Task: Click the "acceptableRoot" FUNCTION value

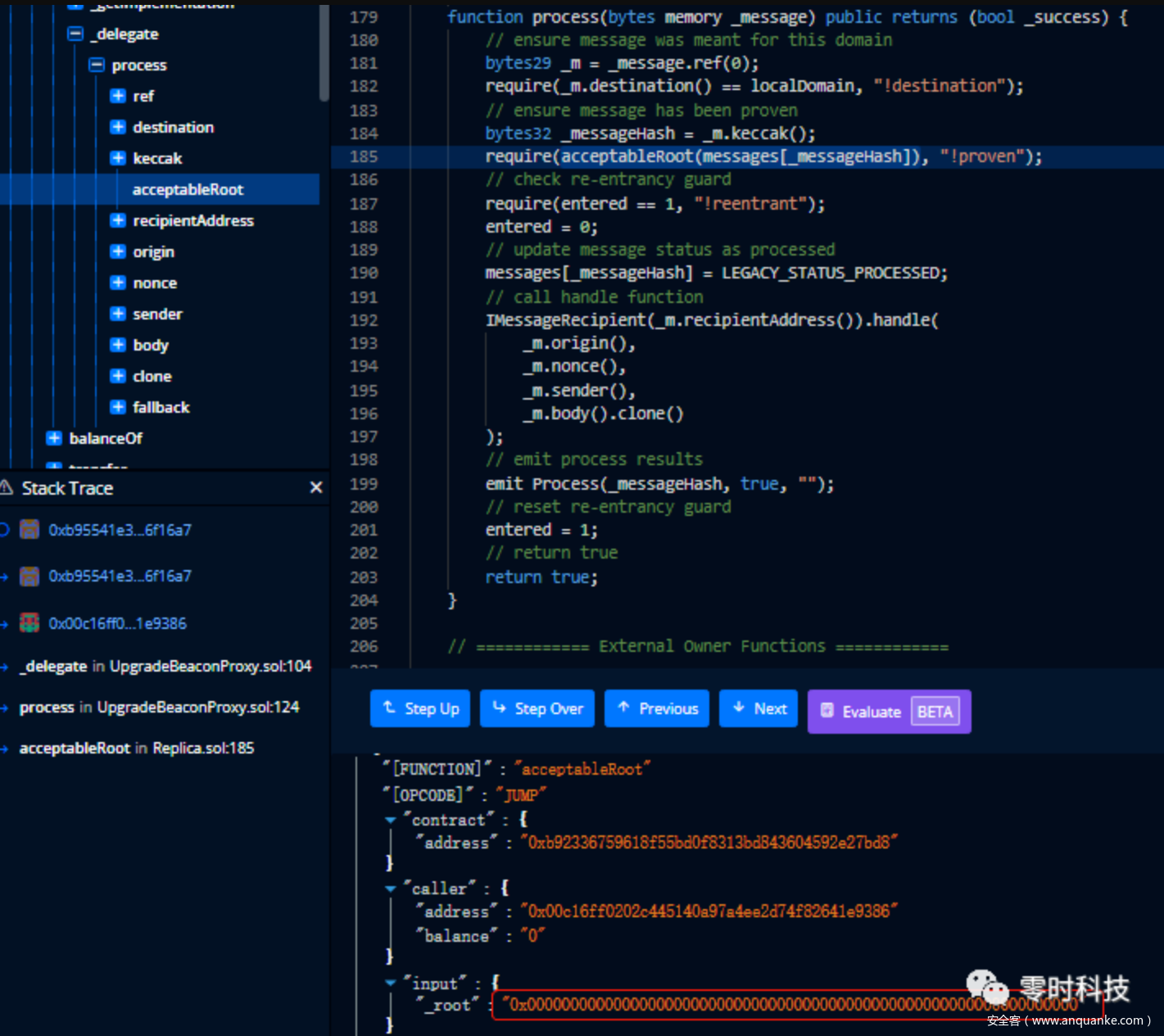Action: pyautogui.click(x=582, y=769)
